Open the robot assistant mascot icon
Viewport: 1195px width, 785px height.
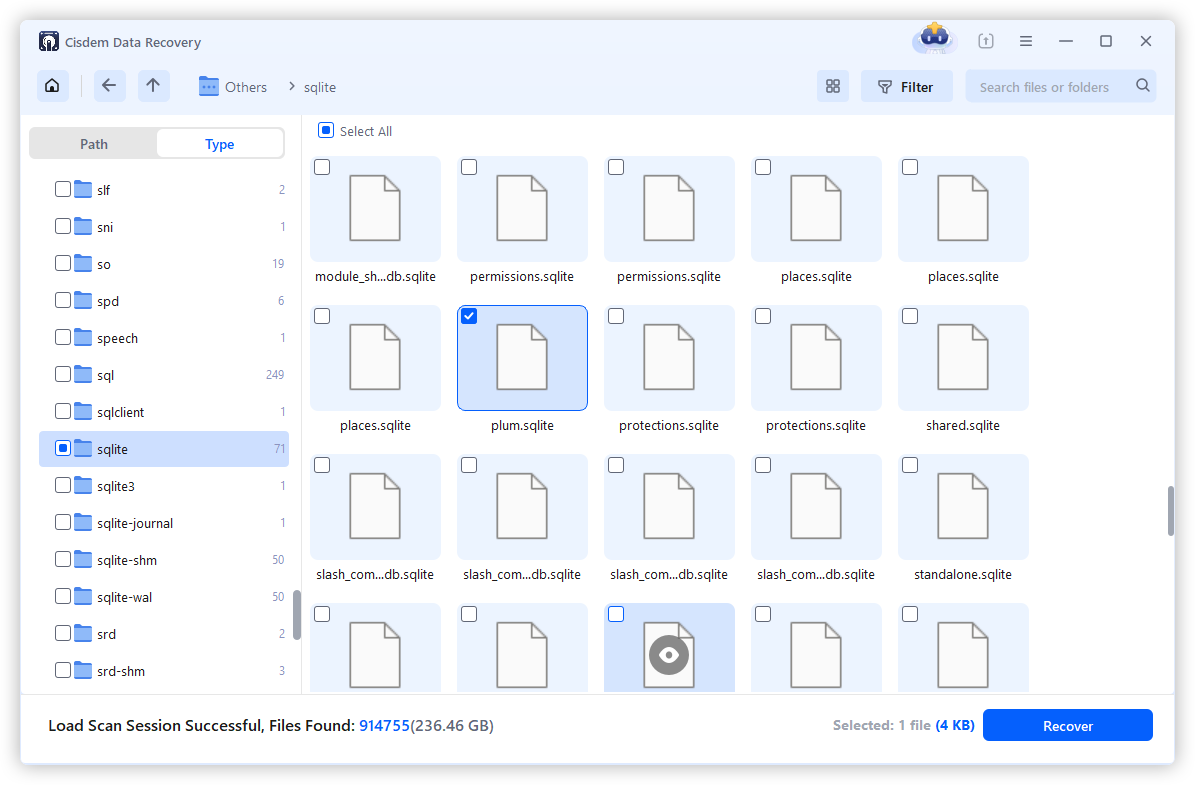pyautogui.click(x=933, y=39)
